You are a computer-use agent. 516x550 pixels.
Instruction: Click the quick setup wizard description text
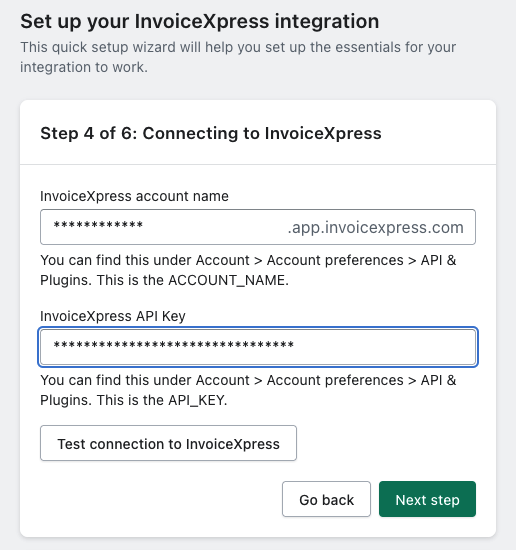pyautogui.click(x=238, y=57)
